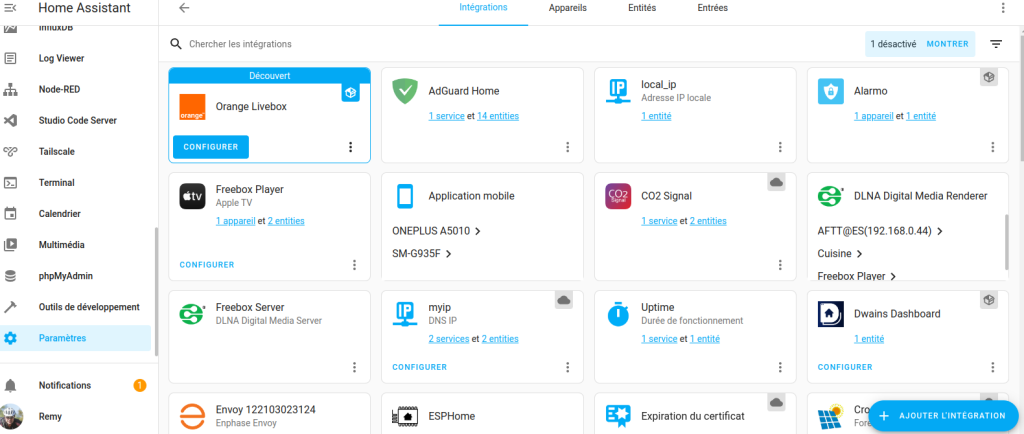Image resolution: width=1024 pixels, height=434 pixels.
Task: Click CONFIGURER on Freebox Player card
Action: click(x=207, y=264)
